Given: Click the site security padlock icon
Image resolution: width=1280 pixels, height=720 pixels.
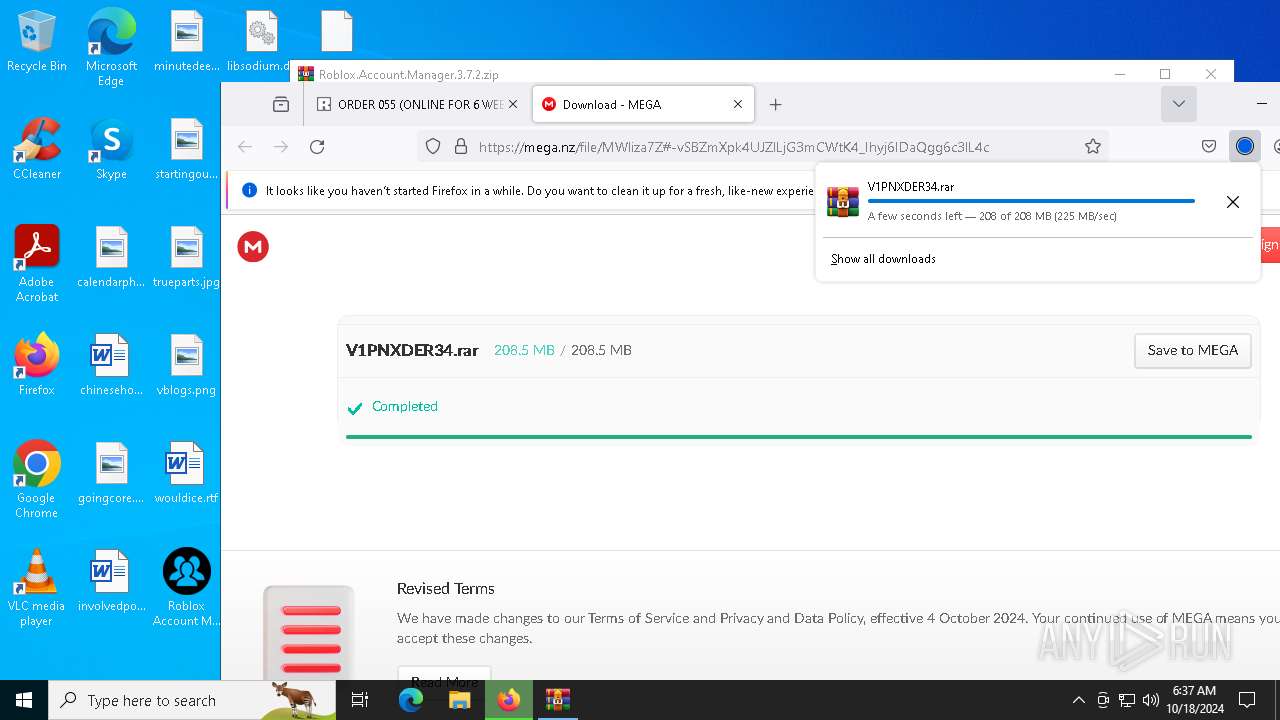Looking at the screenshot, I should [x=461, y=147].
